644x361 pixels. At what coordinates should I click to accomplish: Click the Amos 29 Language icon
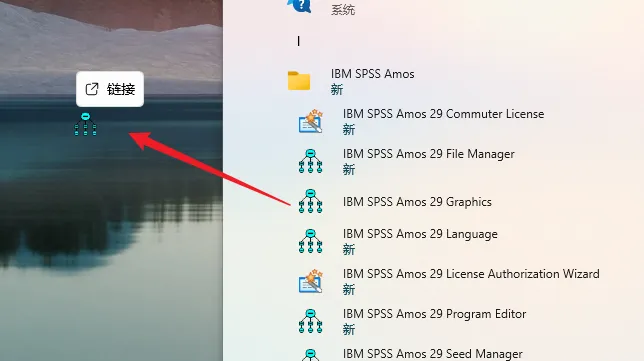310,241
